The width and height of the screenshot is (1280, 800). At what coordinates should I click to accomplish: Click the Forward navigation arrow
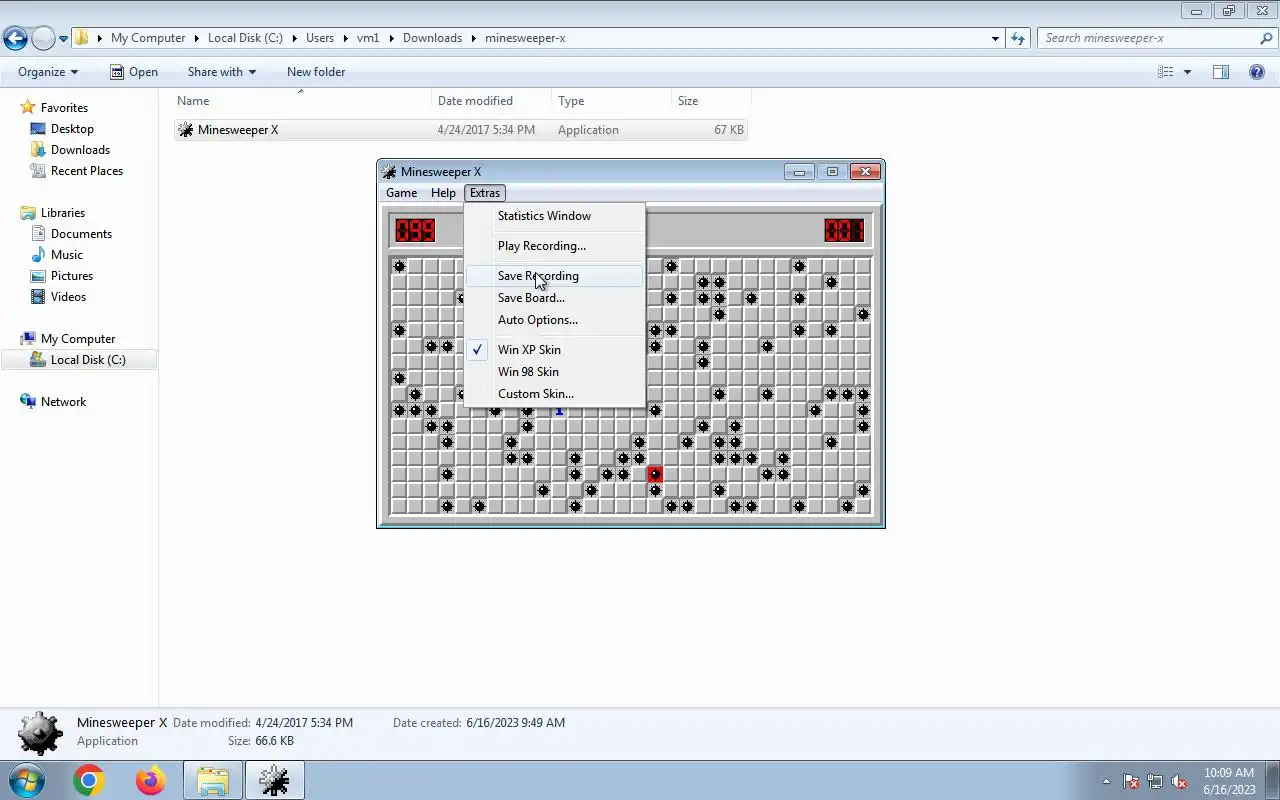(x=43, y=39)
